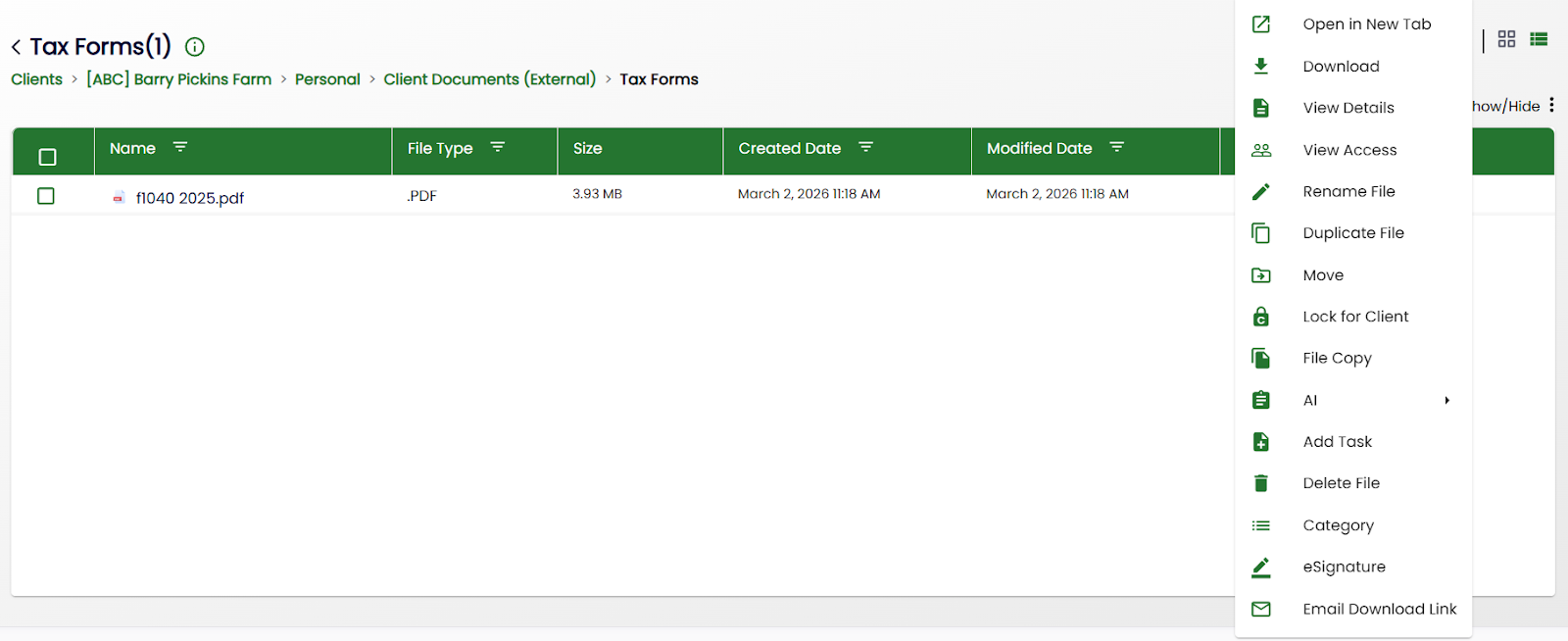Open the Name column filter

click(x=180, y=147)
